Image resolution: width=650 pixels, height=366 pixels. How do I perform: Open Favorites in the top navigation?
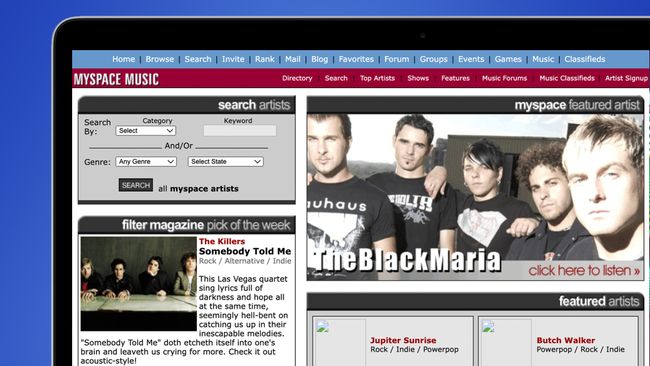coord(356,59)
